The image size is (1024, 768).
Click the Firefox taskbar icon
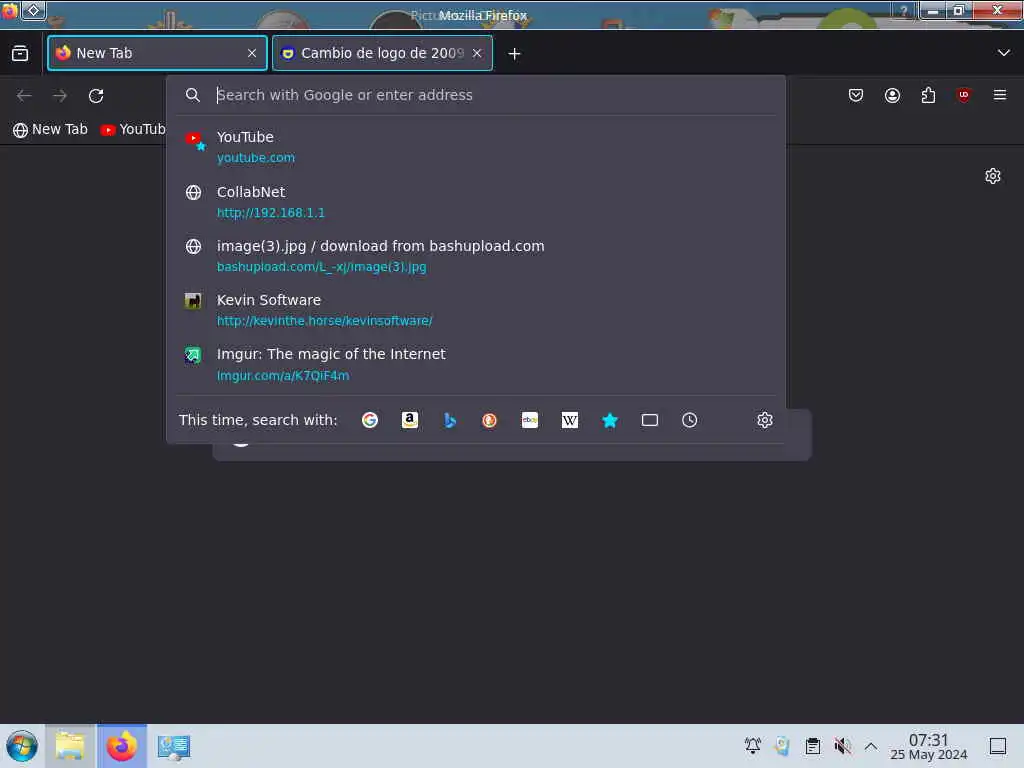click(x=122, y=746)
